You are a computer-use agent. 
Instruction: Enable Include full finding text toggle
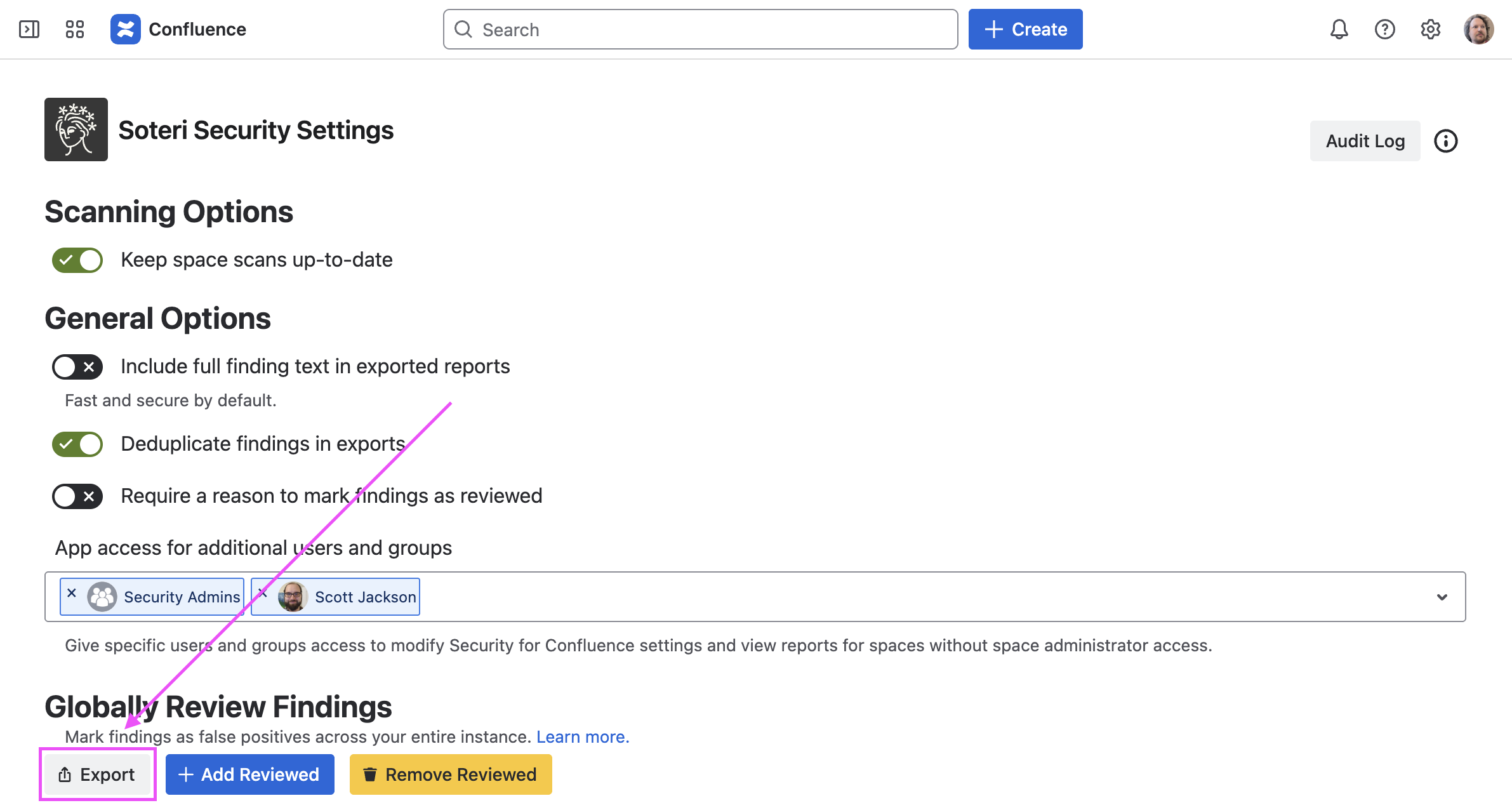(77, 367)
